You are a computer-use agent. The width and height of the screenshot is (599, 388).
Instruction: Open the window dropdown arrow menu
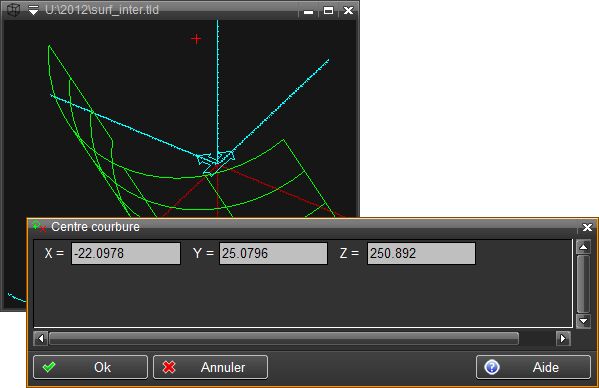(x=34, y=10)
